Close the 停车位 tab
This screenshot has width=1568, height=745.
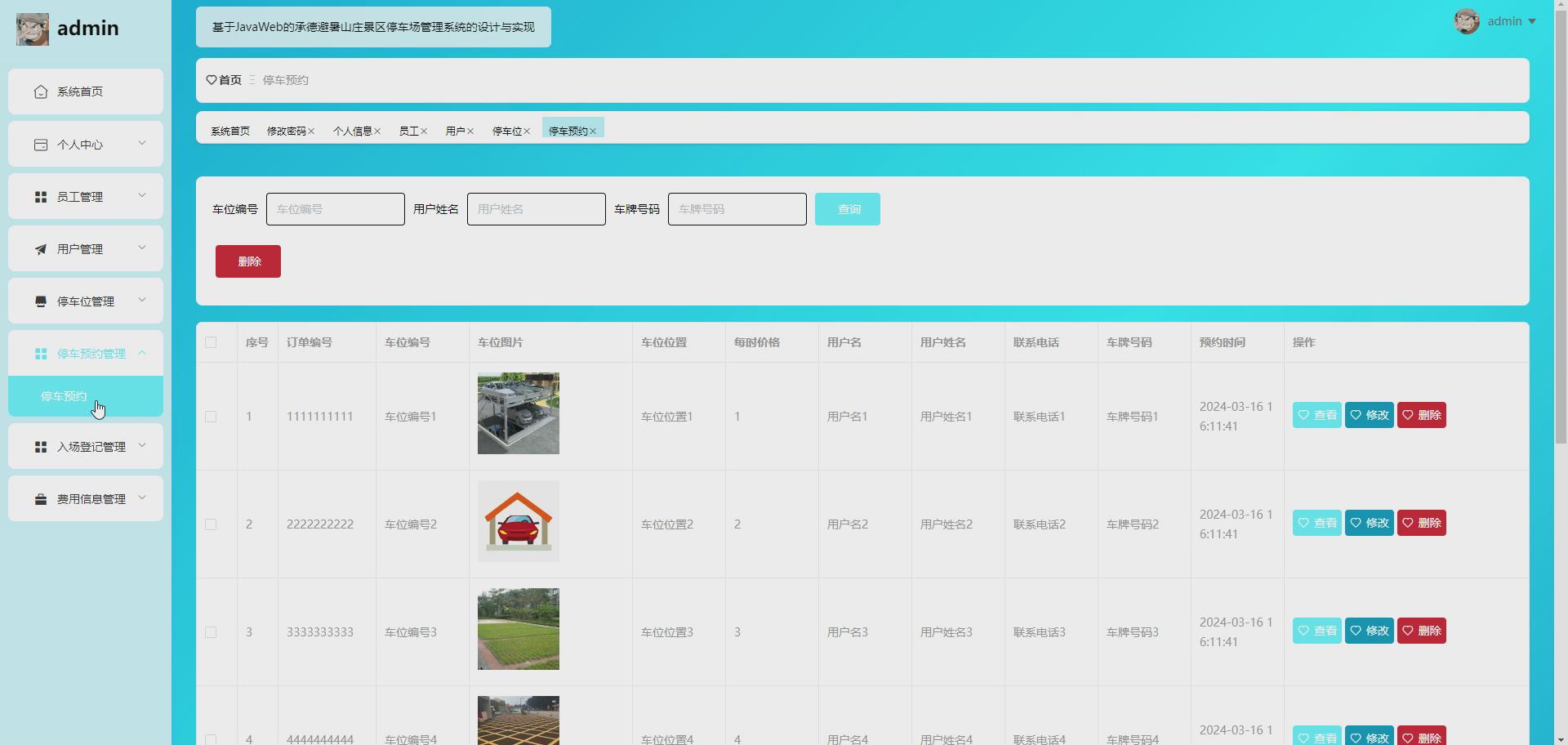(x=527, y=132)
